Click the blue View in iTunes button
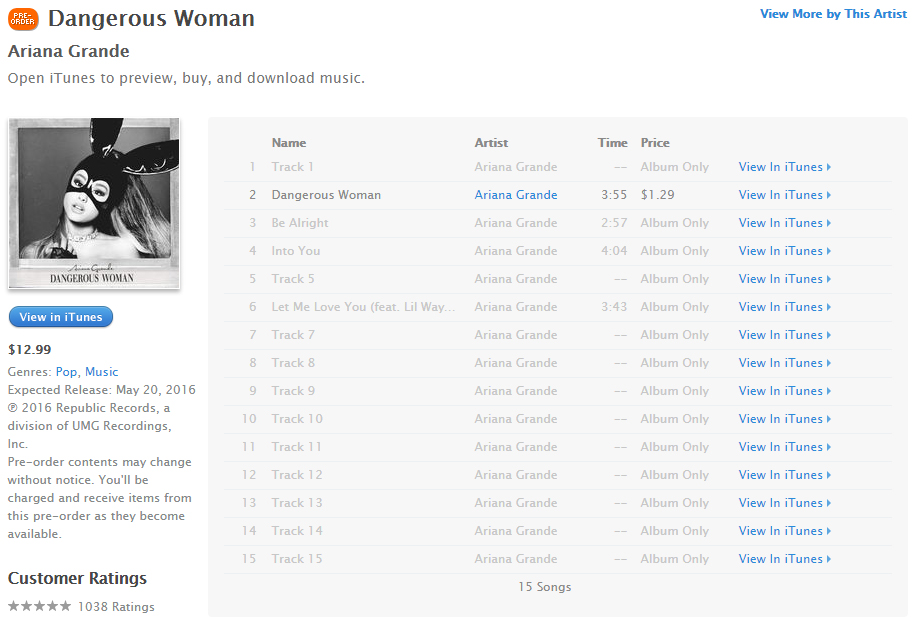 (x=60, y=317)
